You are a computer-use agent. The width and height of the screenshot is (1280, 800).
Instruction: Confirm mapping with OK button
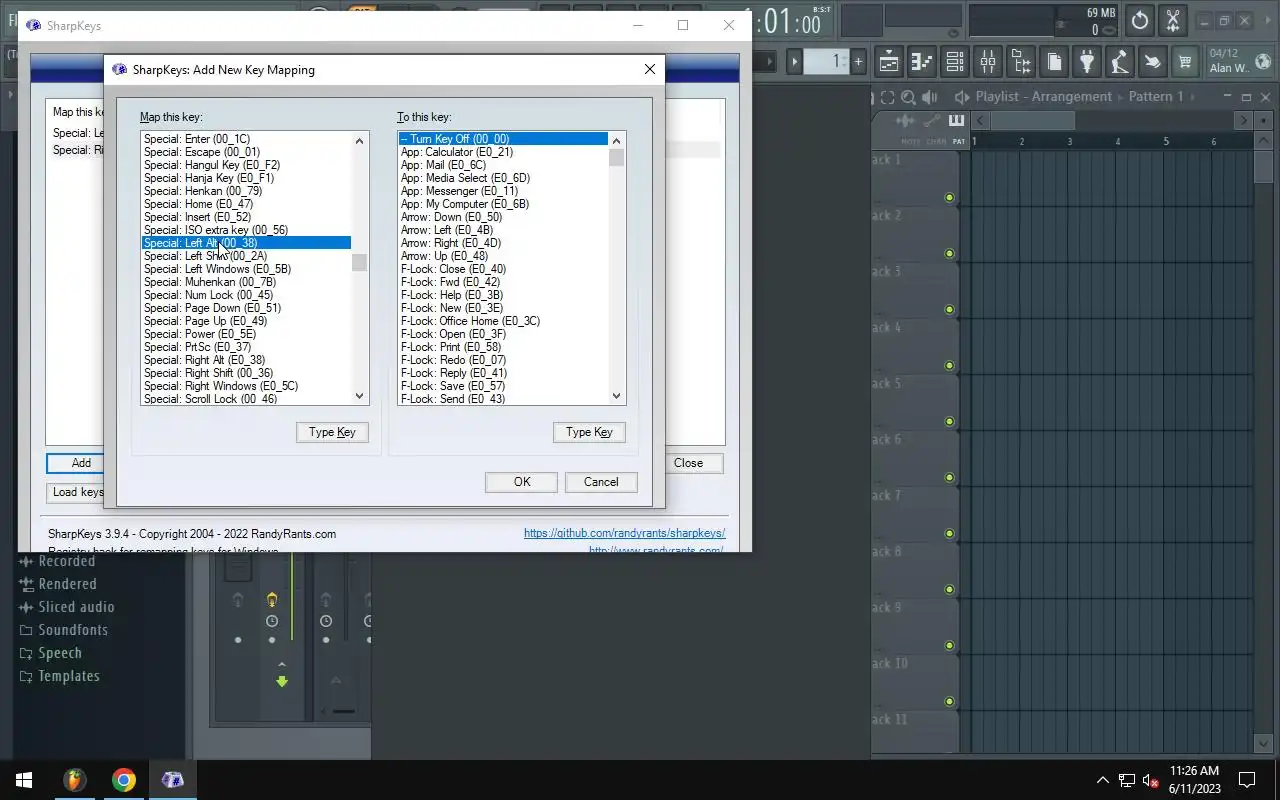[x=521, y=482]
